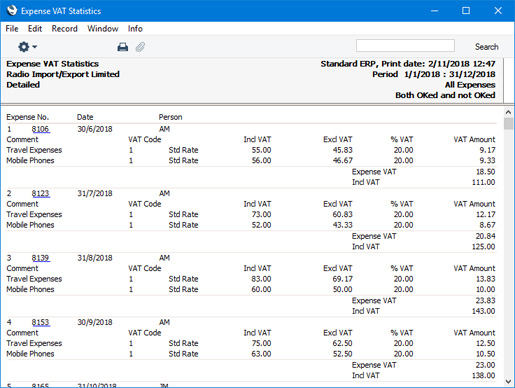Open the Info menu

point(135,29)
